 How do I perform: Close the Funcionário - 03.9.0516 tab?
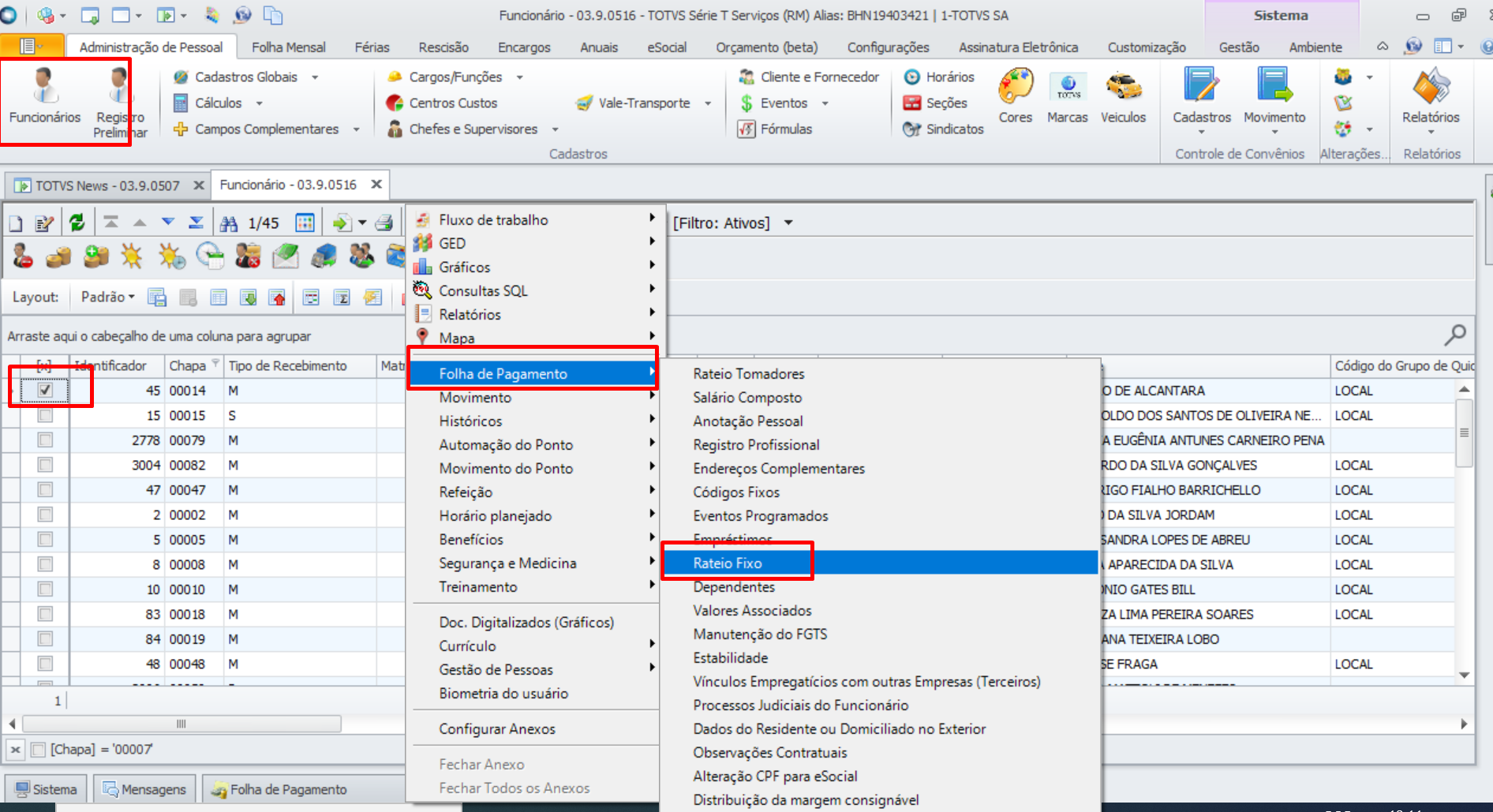[376, 184]
